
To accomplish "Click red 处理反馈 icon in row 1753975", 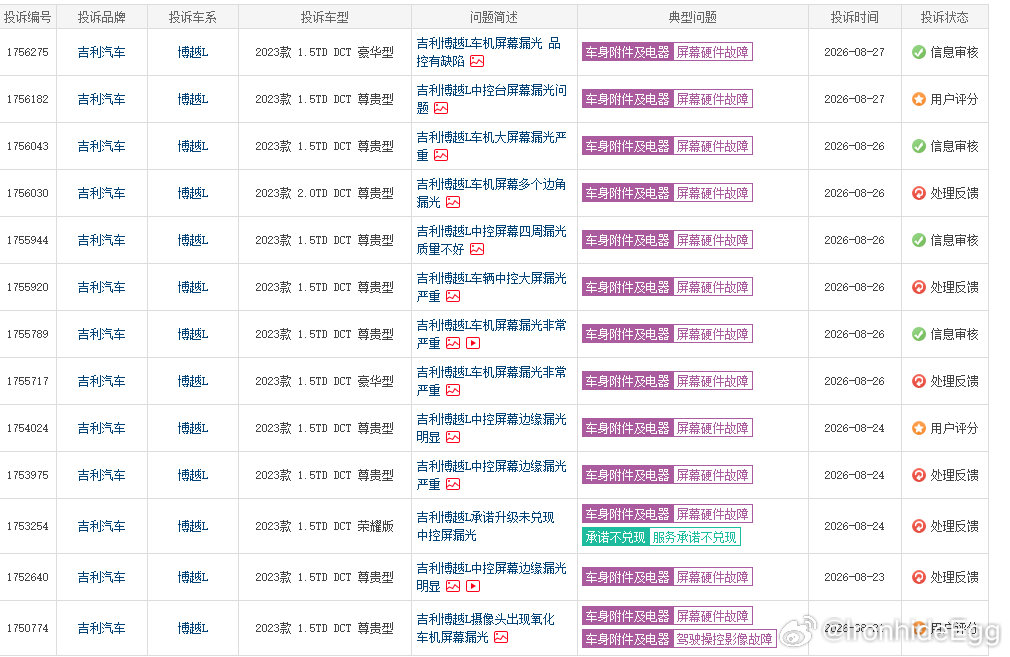I will tap(919, 475).
